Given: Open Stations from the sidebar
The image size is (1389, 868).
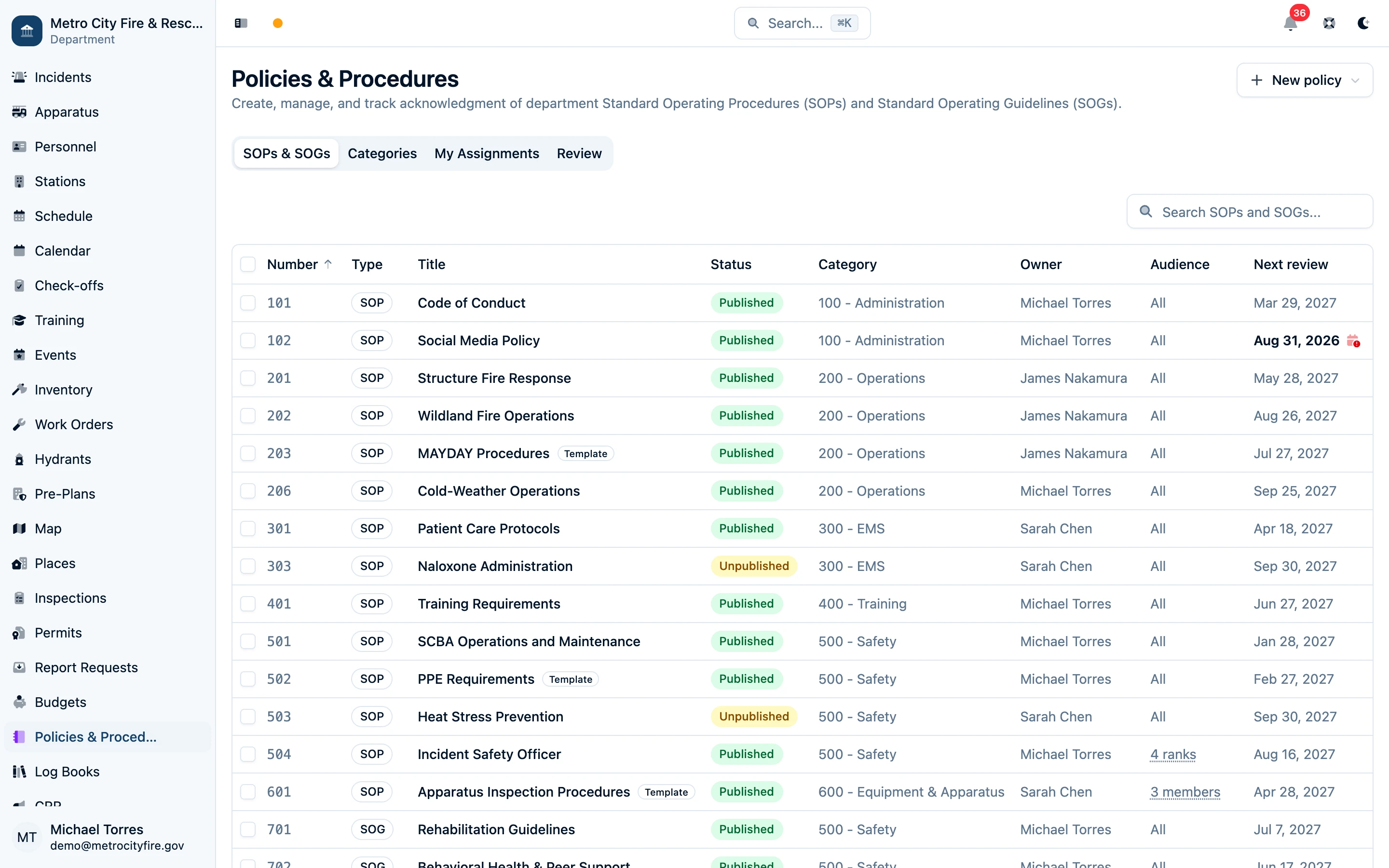Looking at the screenshot, I should click(x=108, y=181).
